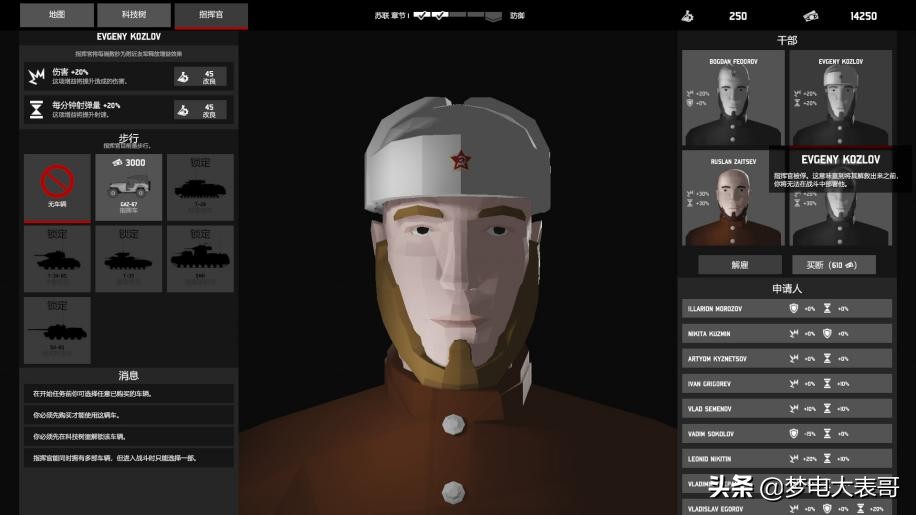Click the hourglass icon on Ruslan Zaitsev's card

(690, 203)
